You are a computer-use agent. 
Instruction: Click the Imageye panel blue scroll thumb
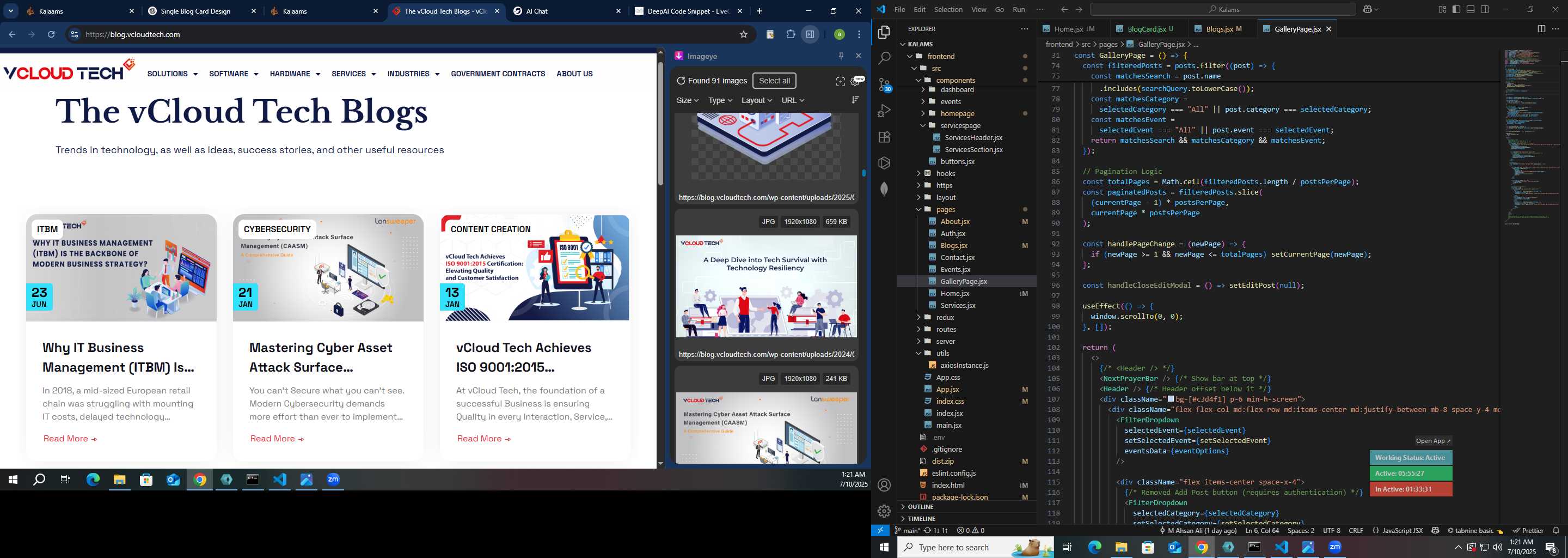click(x=863, y=173)
